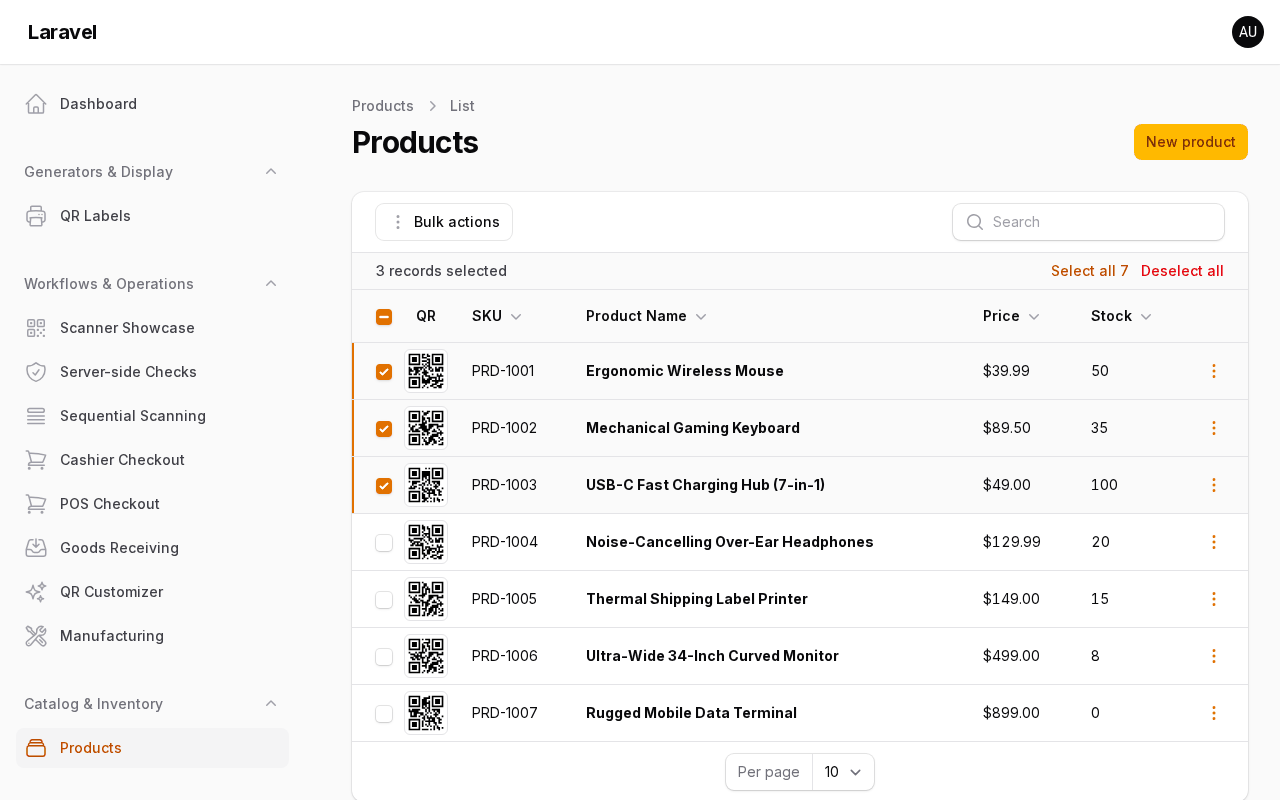Viewport: 1280px width, 800px height.
Task: Open row actions for PRD-1006
Action: pyautogui.click(x=1214, y=656)
